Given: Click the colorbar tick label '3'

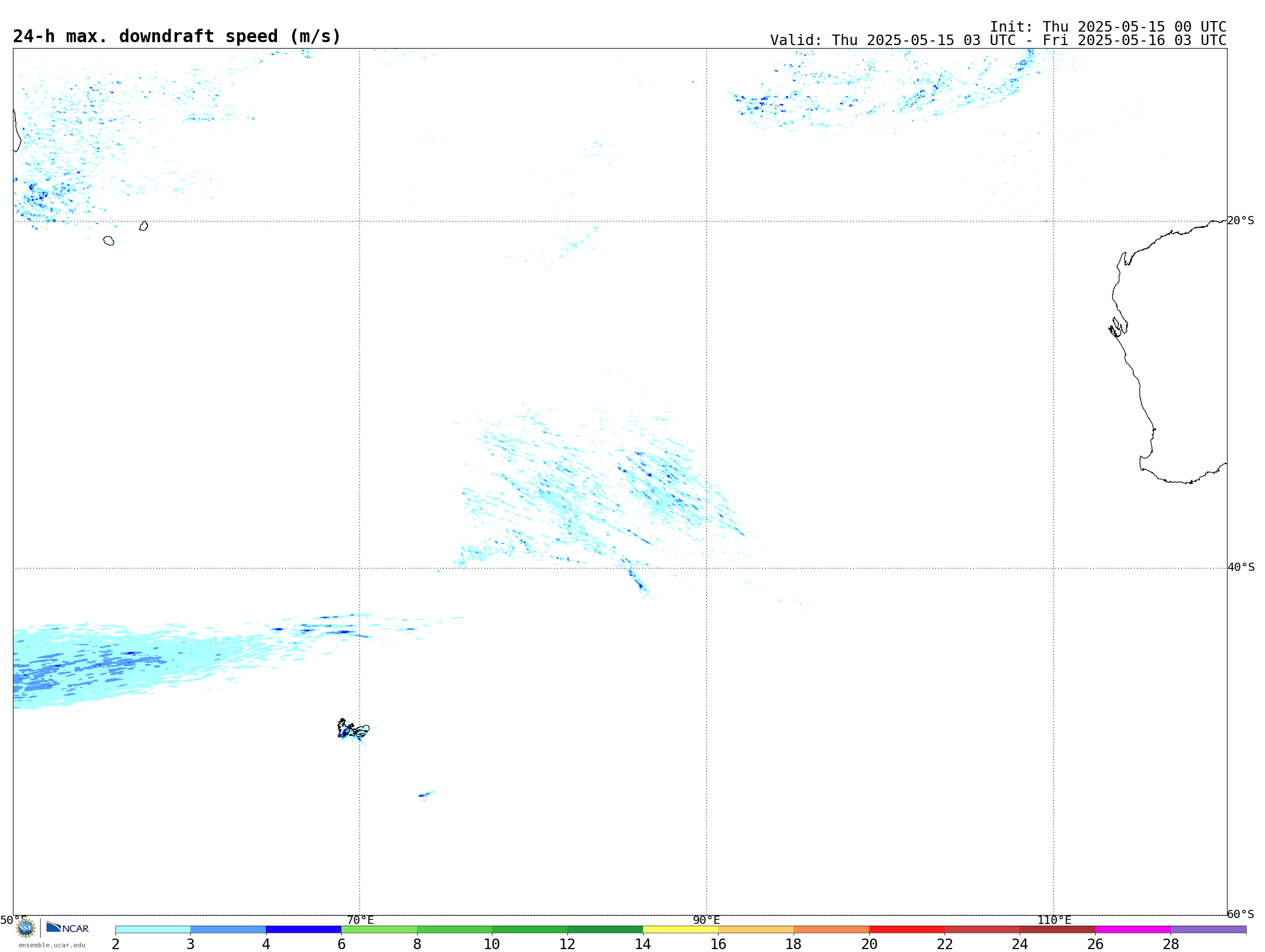Looking at the screenshot, I should (x=190, y=944).
